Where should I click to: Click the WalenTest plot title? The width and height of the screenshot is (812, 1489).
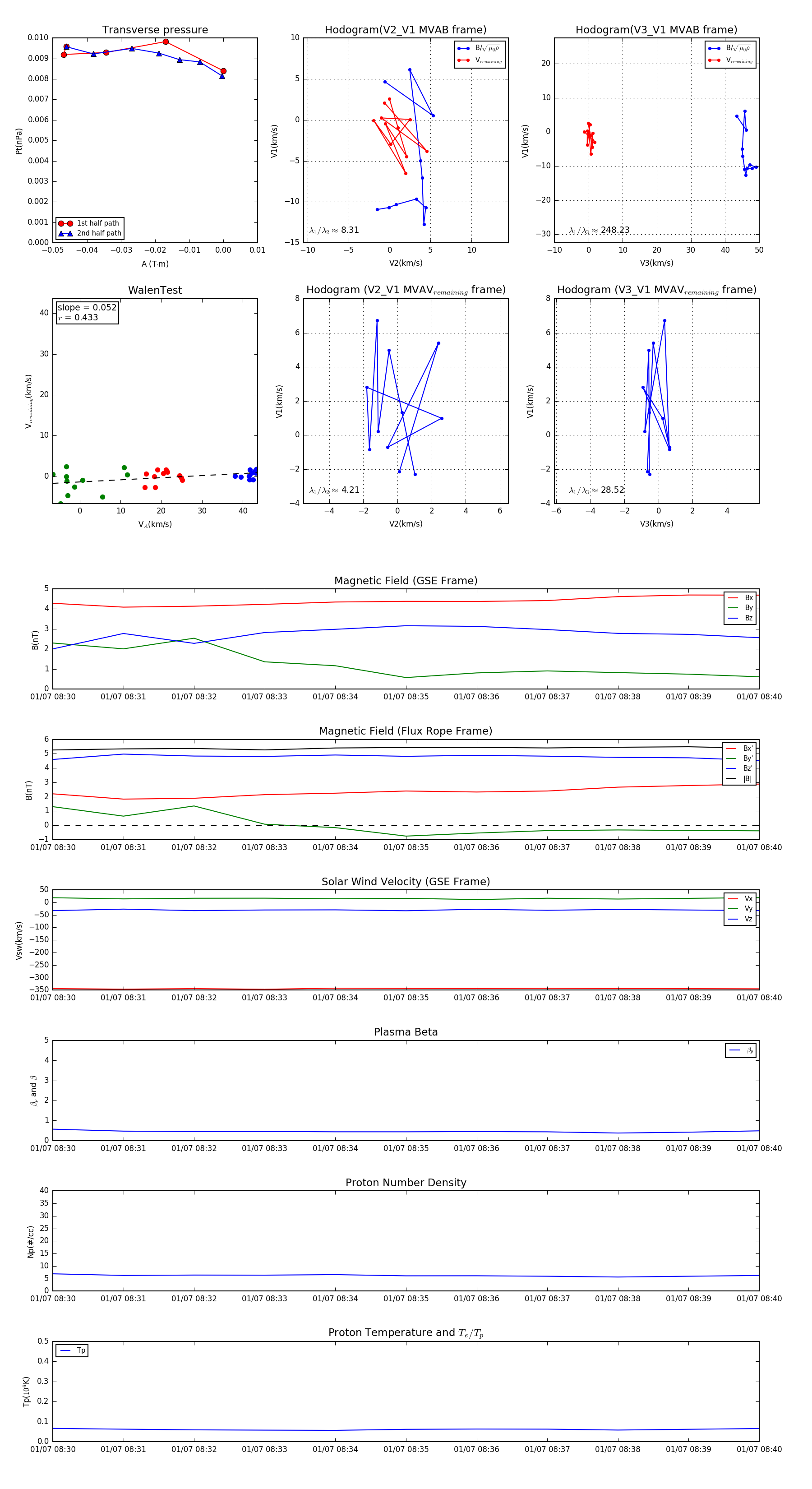[x=155, y=290]
